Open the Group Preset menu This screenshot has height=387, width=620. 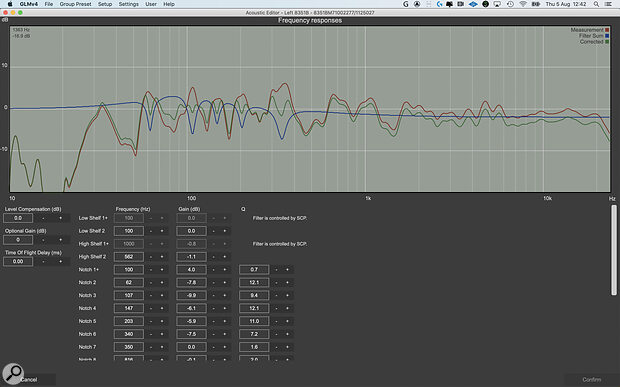point(76,4)
